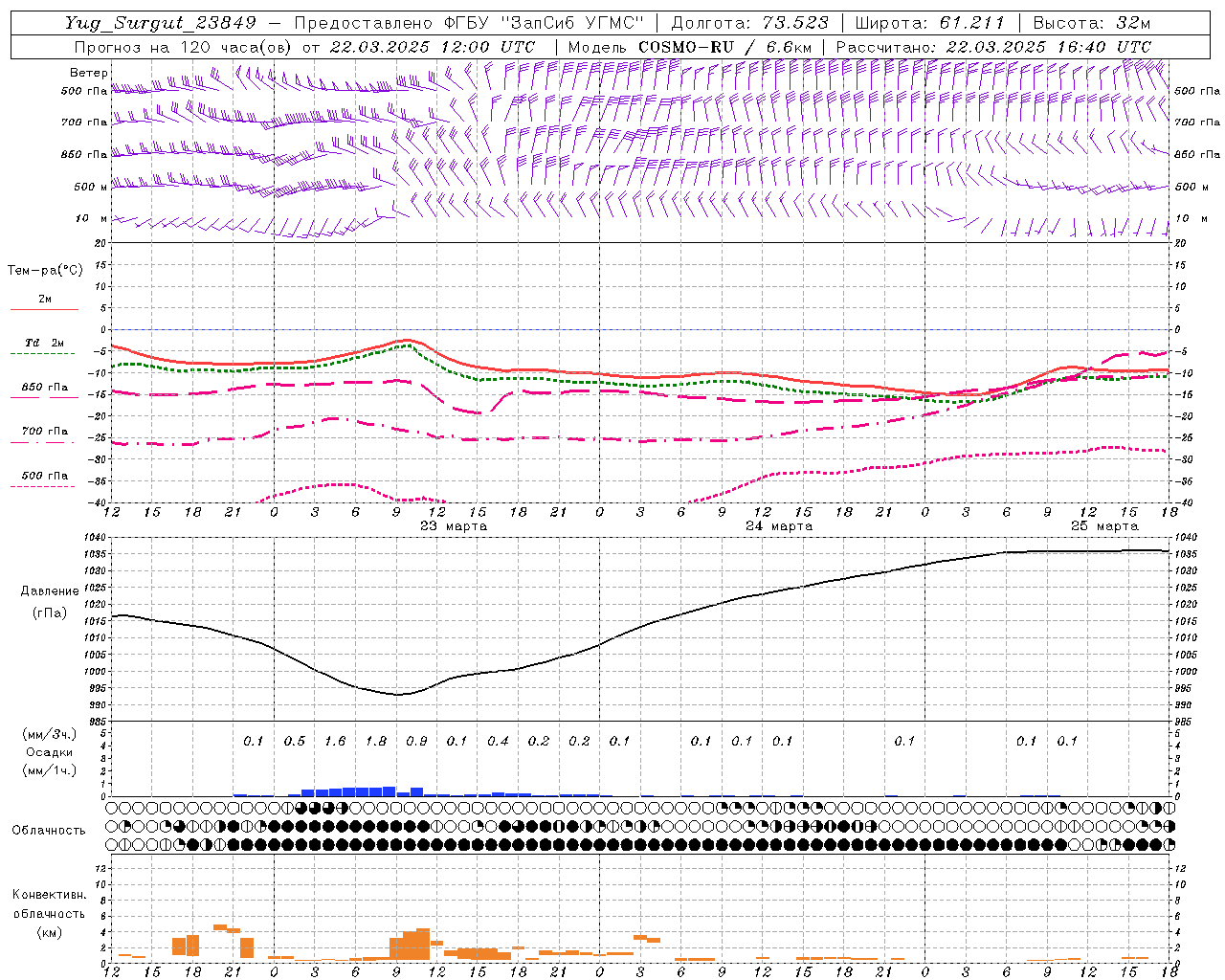Click the '850 гПа' temperature legend entry
Image resolution: width=1225 pixels, height=980 pixels.
[x=45, y=388]
